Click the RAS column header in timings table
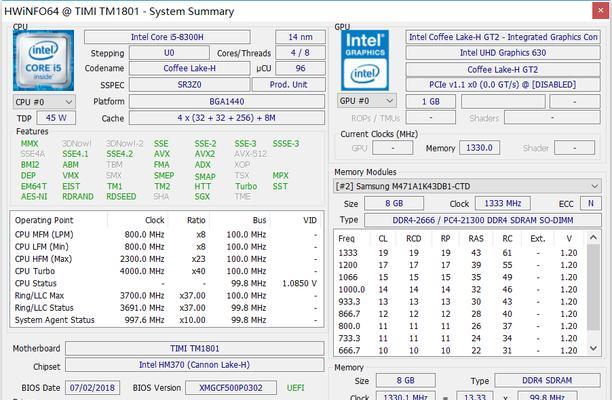This screenshot has height=400, width=612. coord(476,238)
